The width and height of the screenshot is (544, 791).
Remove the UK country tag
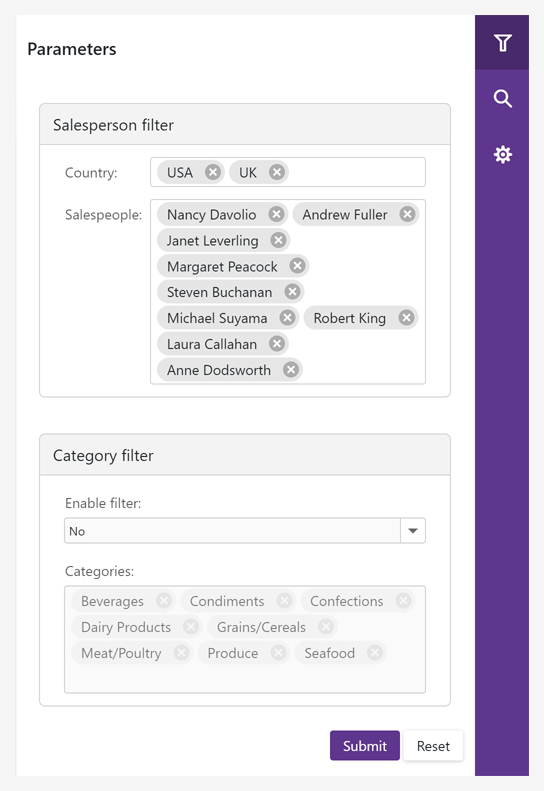click(x=277, y=173)
